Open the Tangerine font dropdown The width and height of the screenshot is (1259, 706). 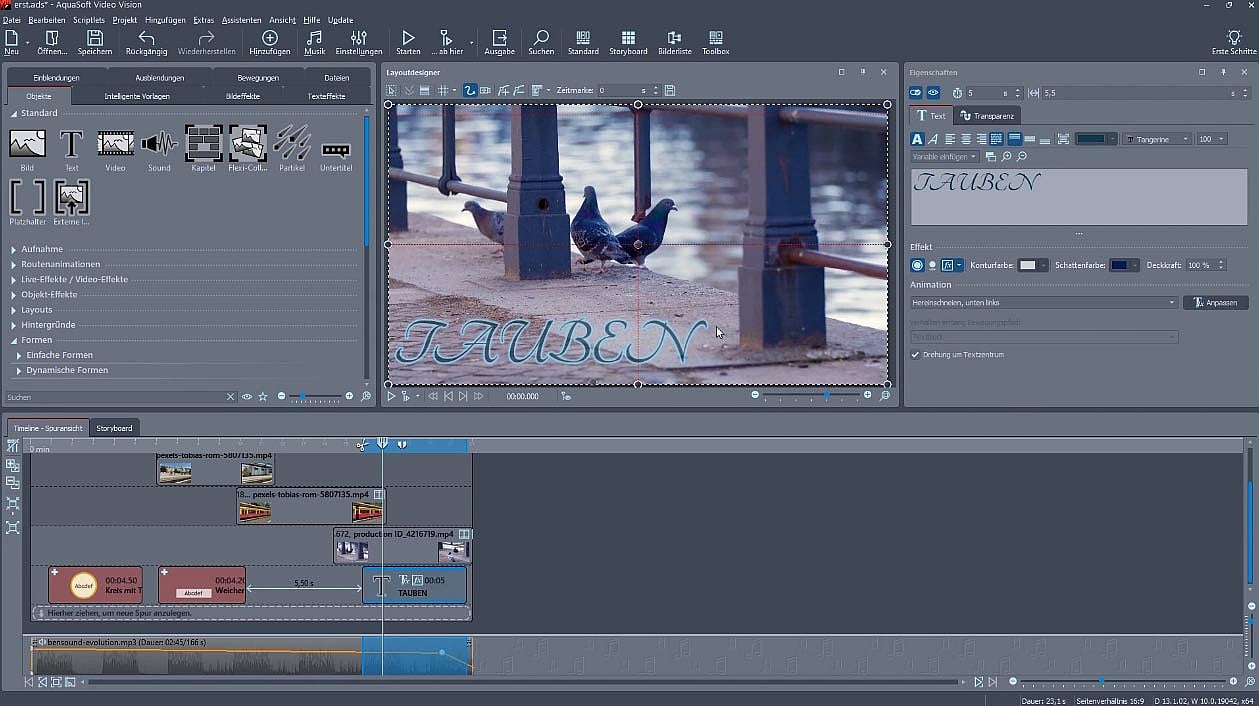tap(1157, 139)
